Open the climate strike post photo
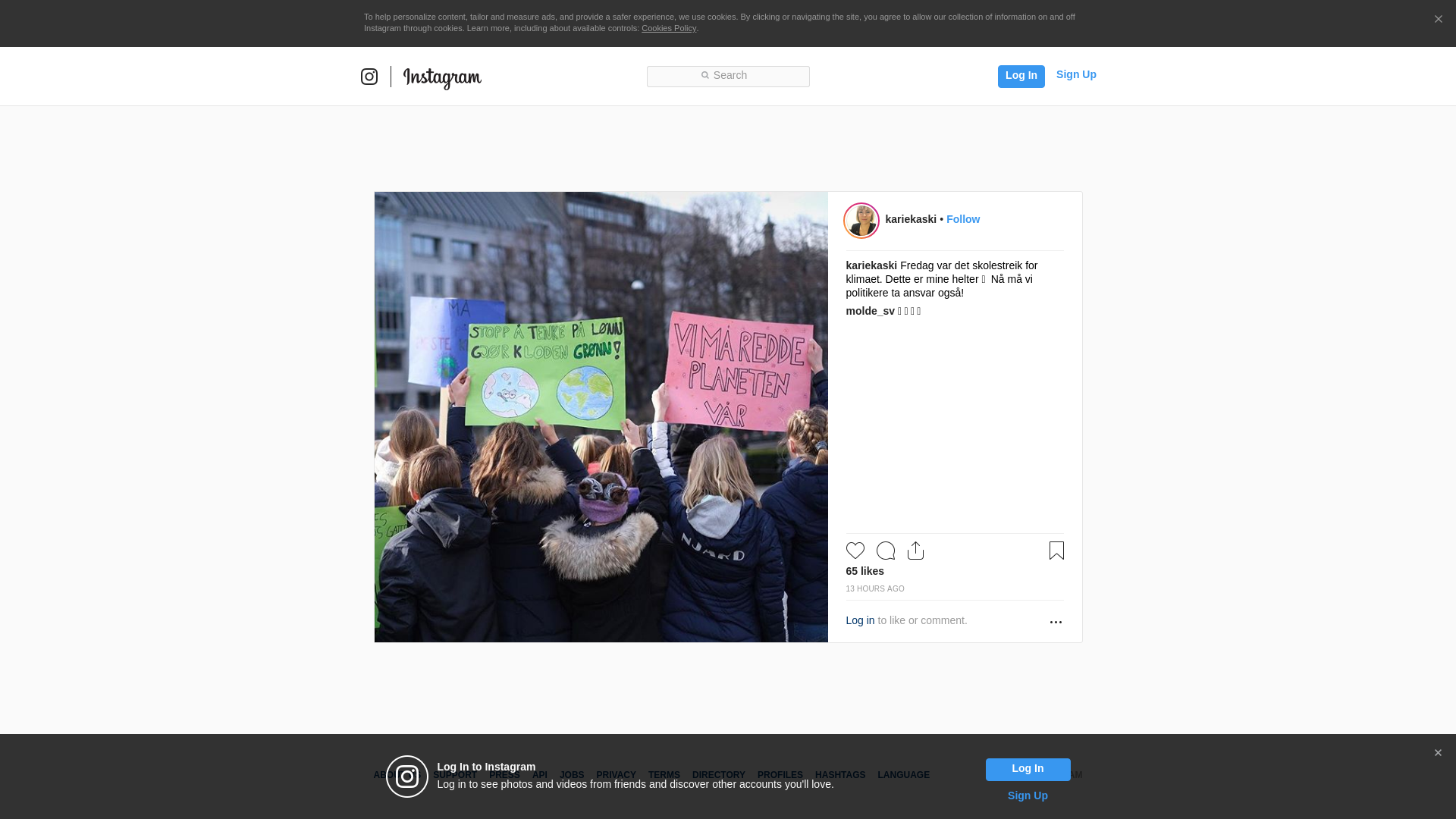Viewport: 1456px width, 819px height. [x=601, y=417]
